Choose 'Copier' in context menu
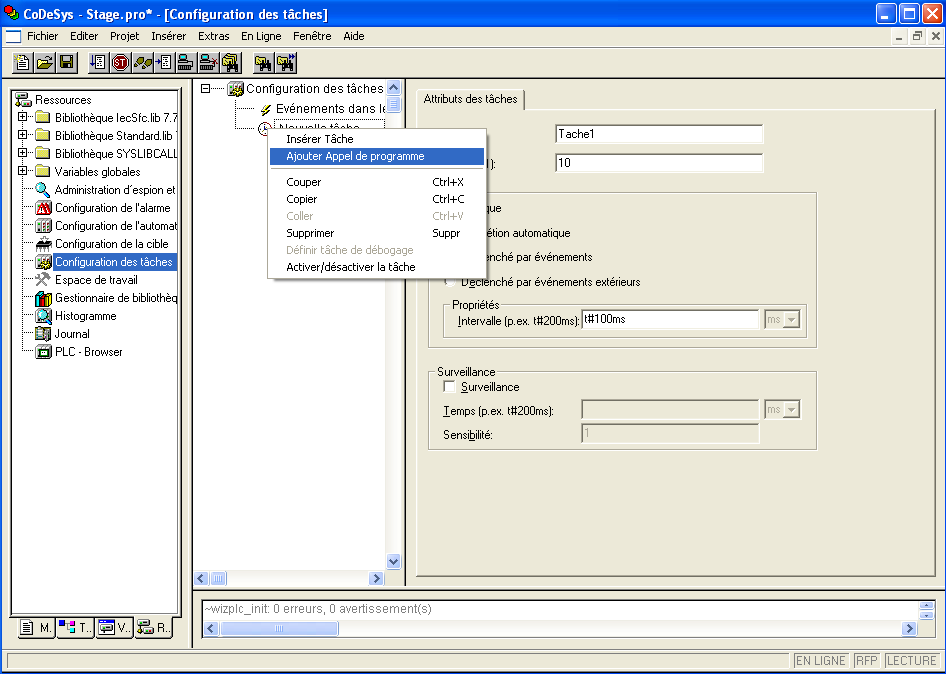 click(377, 199)
